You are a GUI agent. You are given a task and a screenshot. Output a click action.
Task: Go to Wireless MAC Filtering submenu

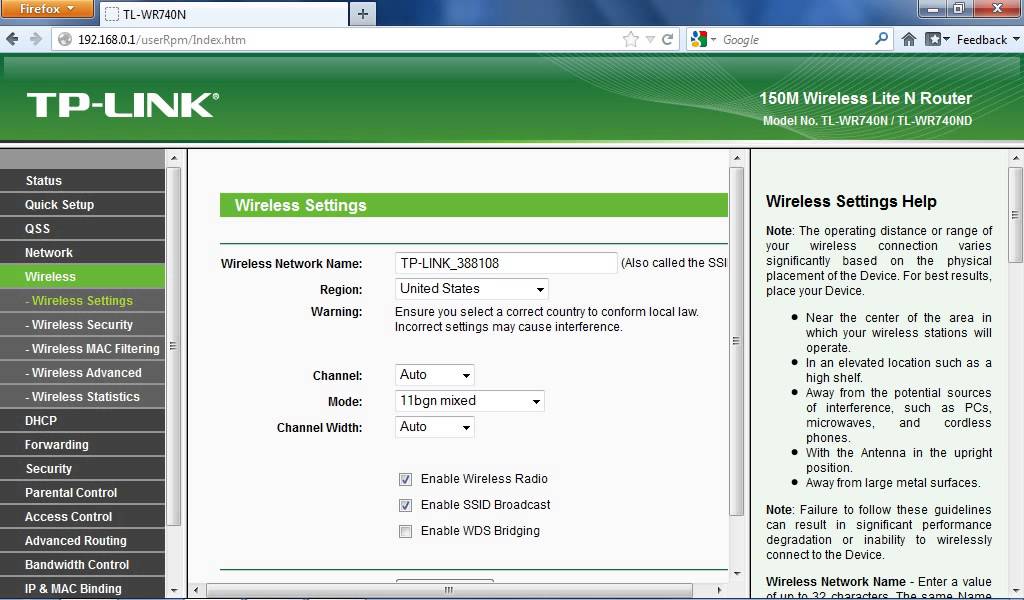tap(82, 349)
